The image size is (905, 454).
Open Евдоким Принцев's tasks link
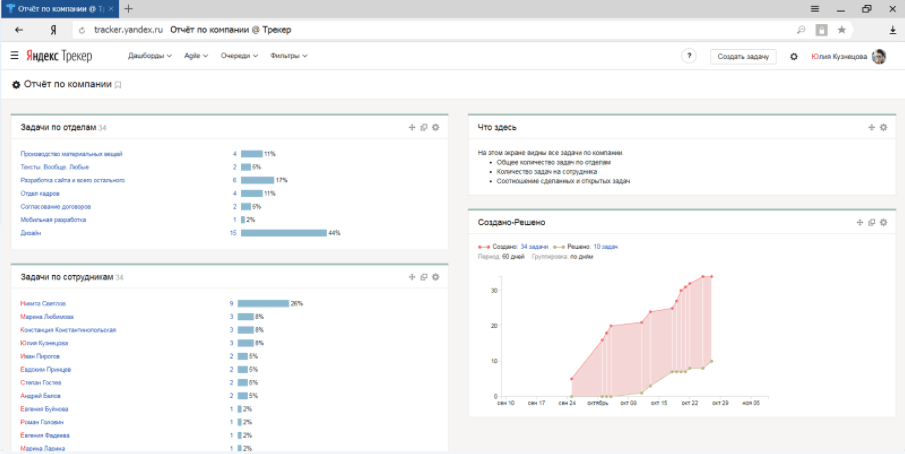46,369
